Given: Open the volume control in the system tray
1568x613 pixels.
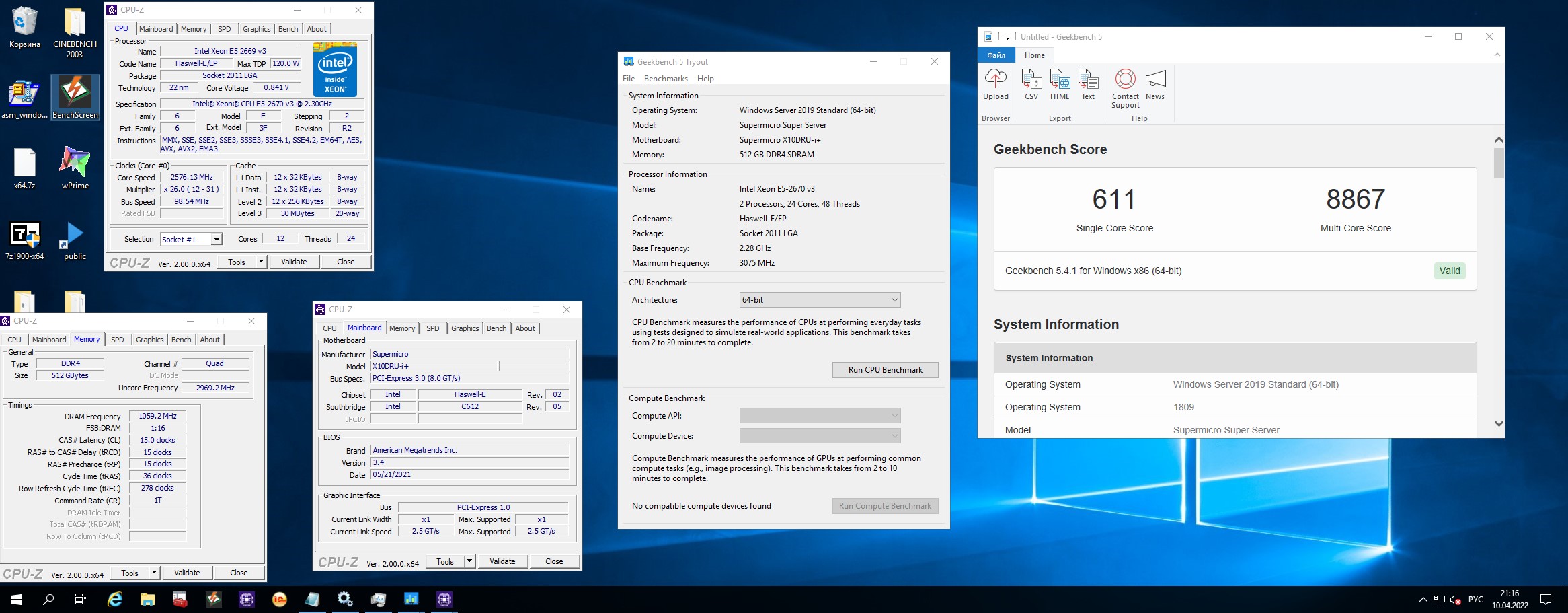Looking at the screenshot, I should [1456, 600].
